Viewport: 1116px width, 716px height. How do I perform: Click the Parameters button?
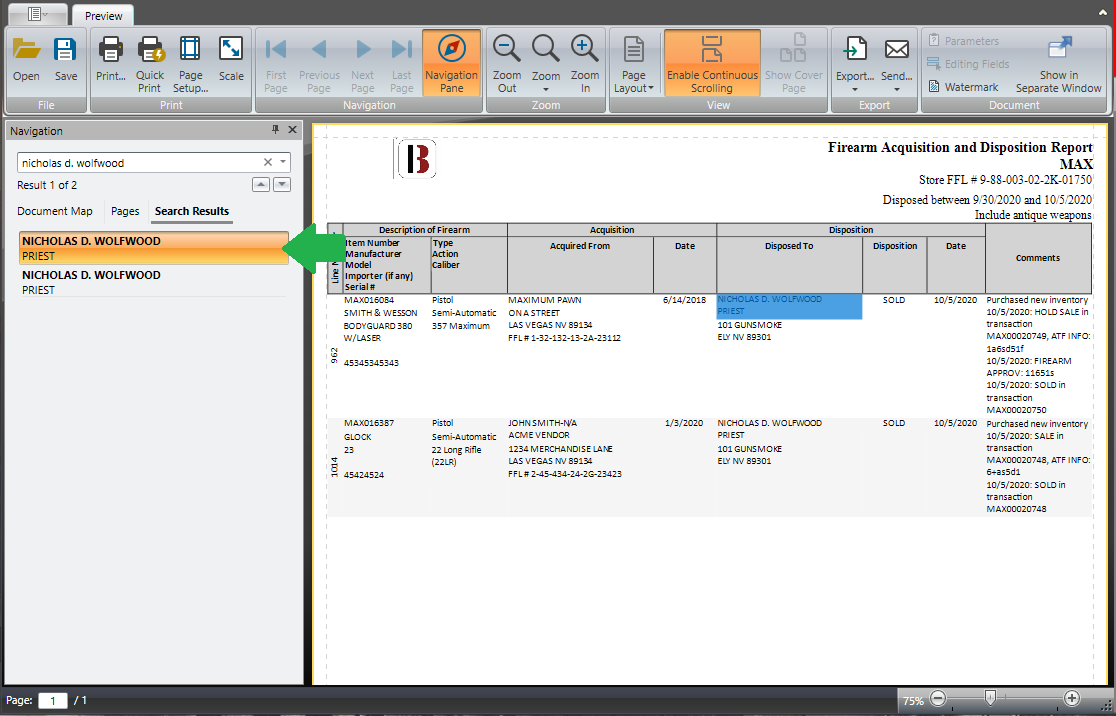[x=963, y=41]
